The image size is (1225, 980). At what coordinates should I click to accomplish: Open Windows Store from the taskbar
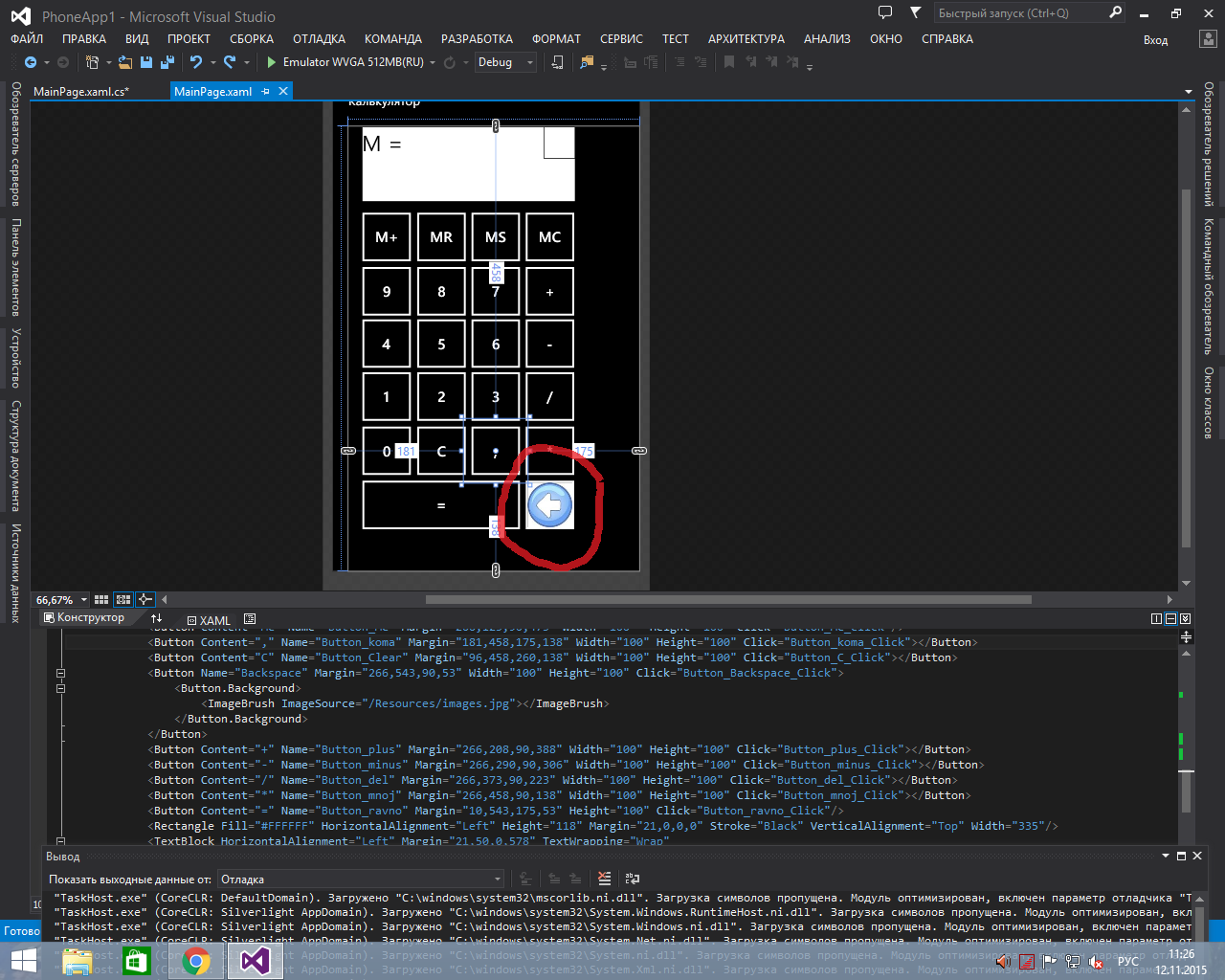pos(137,961)
